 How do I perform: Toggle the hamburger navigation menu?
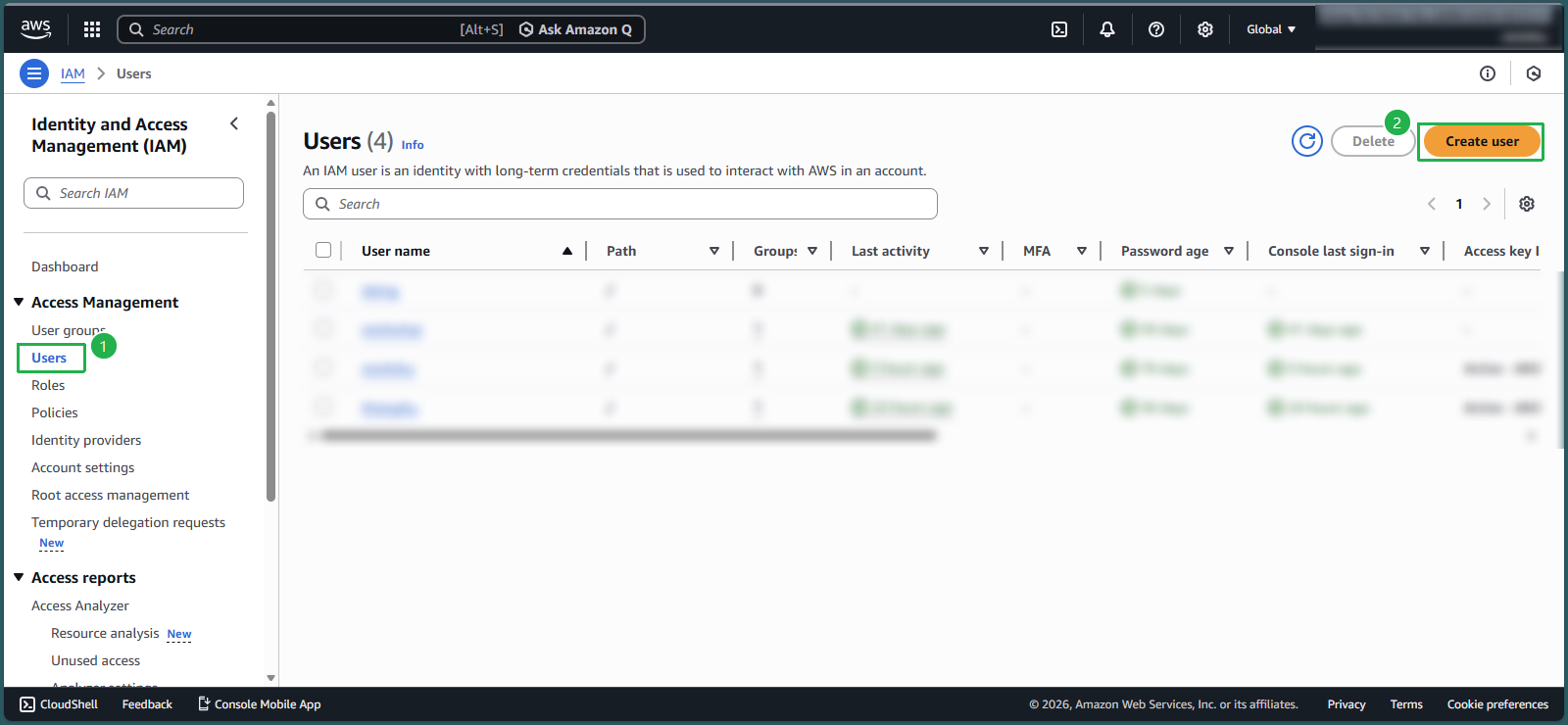point(34,73)
